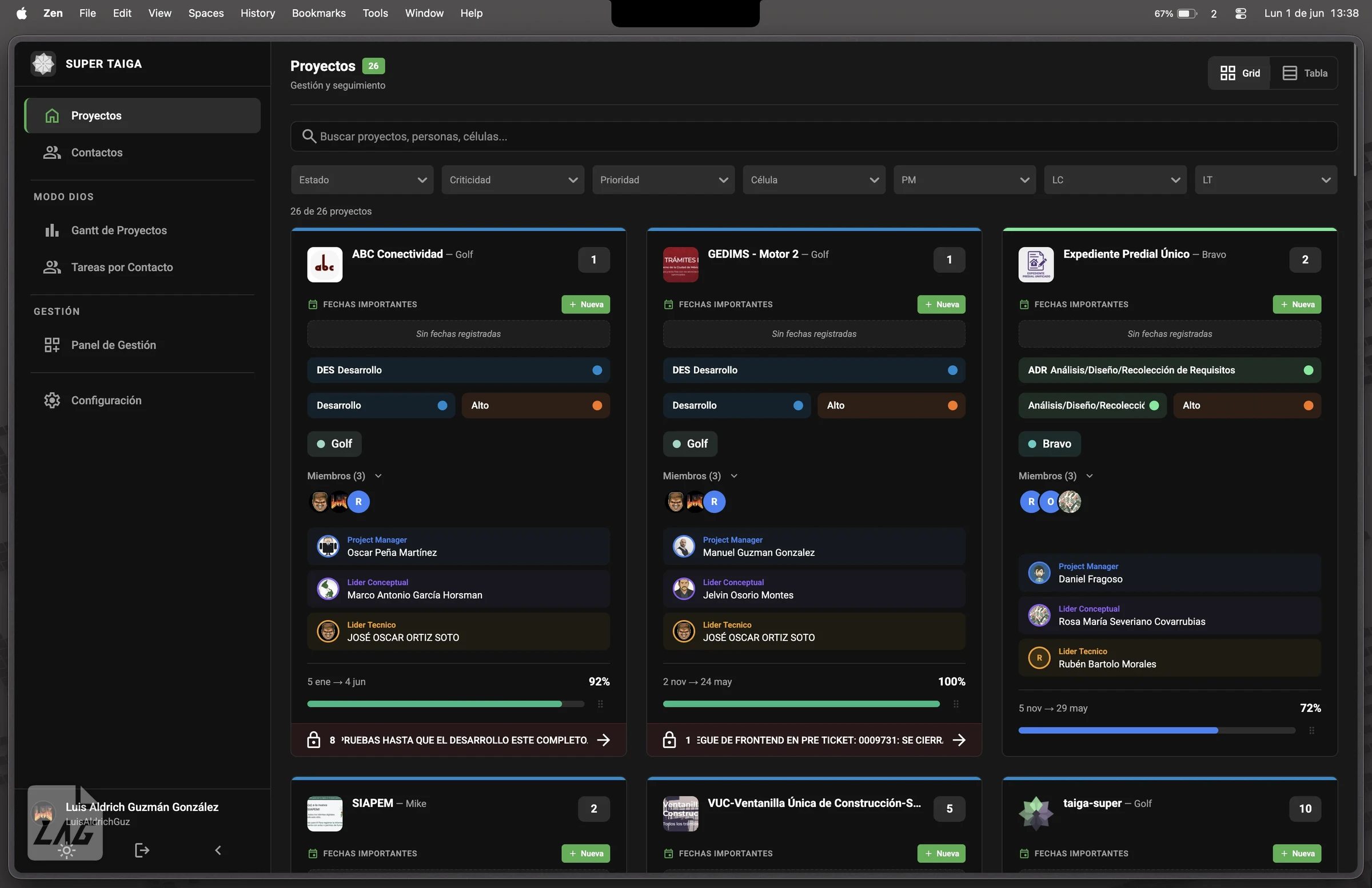Click the GEDIMS - Motor 2 project logo
Image resolution: width=1372 pixels, height=888 pixels.
coord(680,265)
